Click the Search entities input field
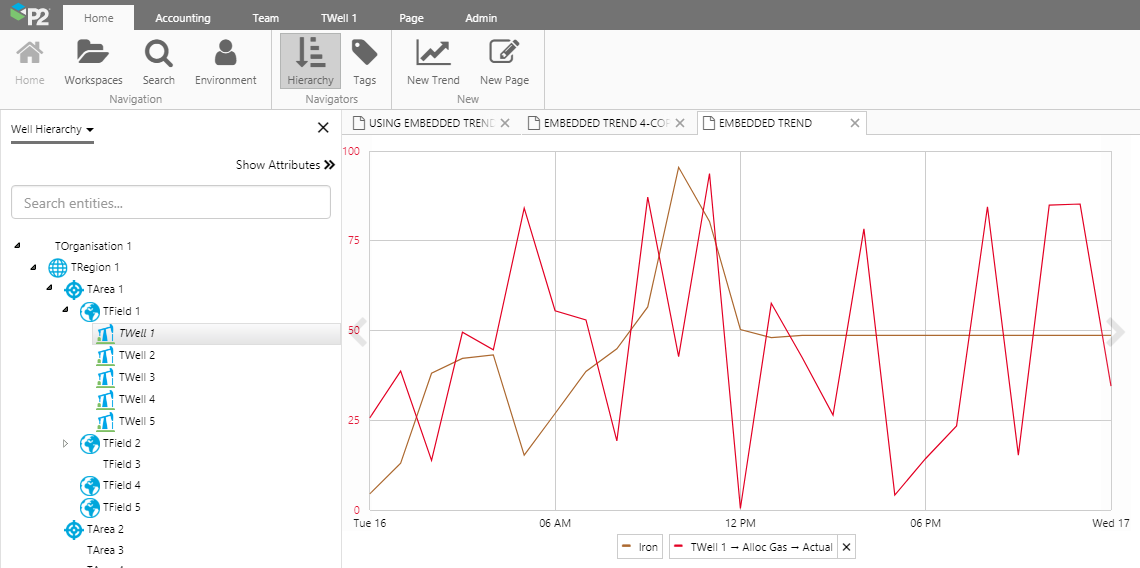1140x568 pixels. pos(170,203)
